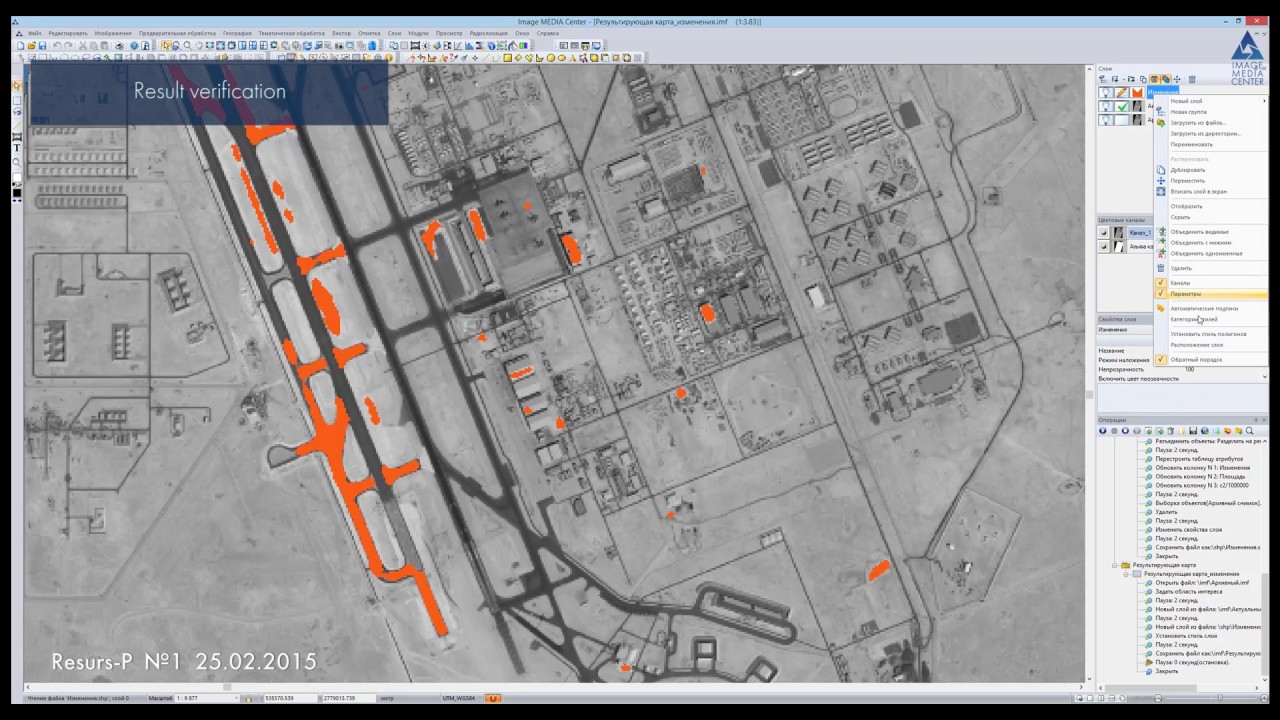
Task: Click the New file icon in the toolbar
Action: pos(21,46)
